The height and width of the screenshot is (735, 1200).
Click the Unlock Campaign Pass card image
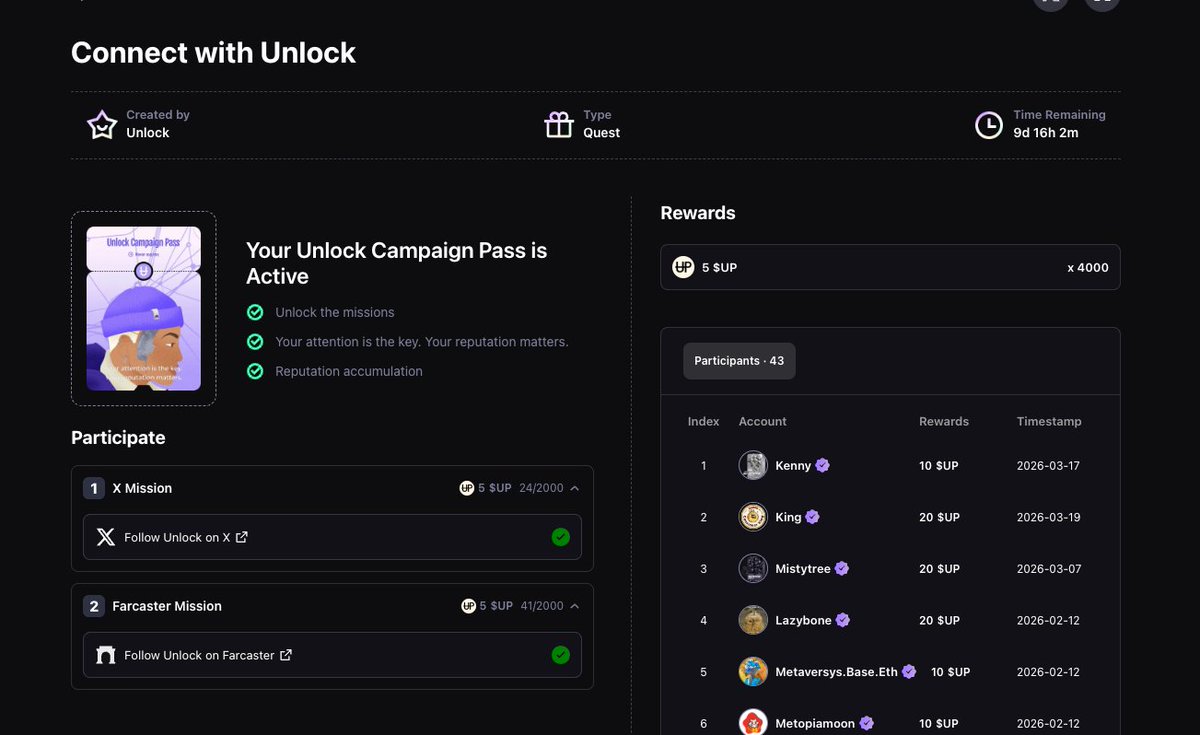(x=143, y=308)
